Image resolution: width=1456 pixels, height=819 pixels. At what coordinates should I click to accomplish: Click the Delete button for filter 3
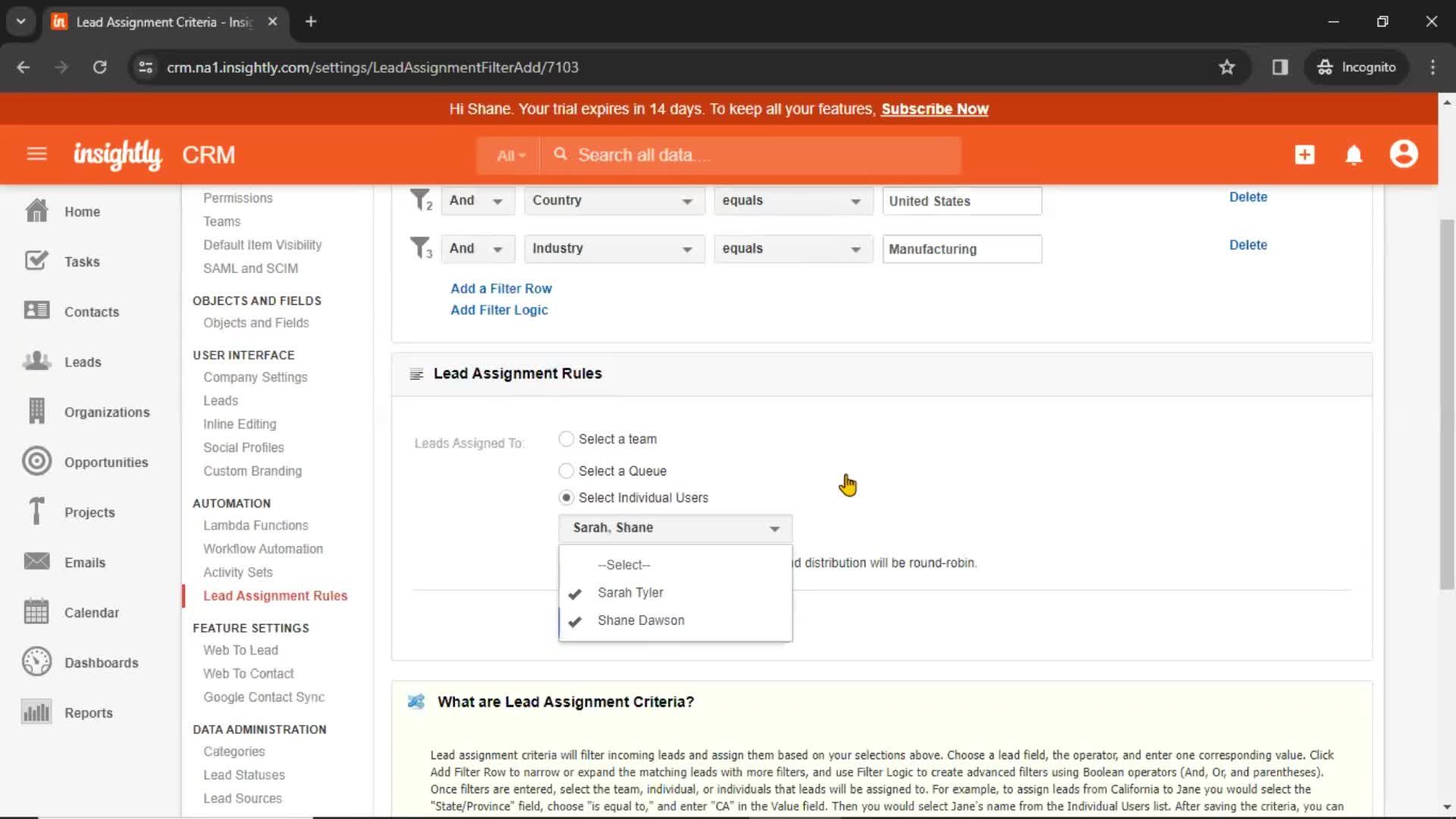pyautogui.click(x=1248, y=244)
